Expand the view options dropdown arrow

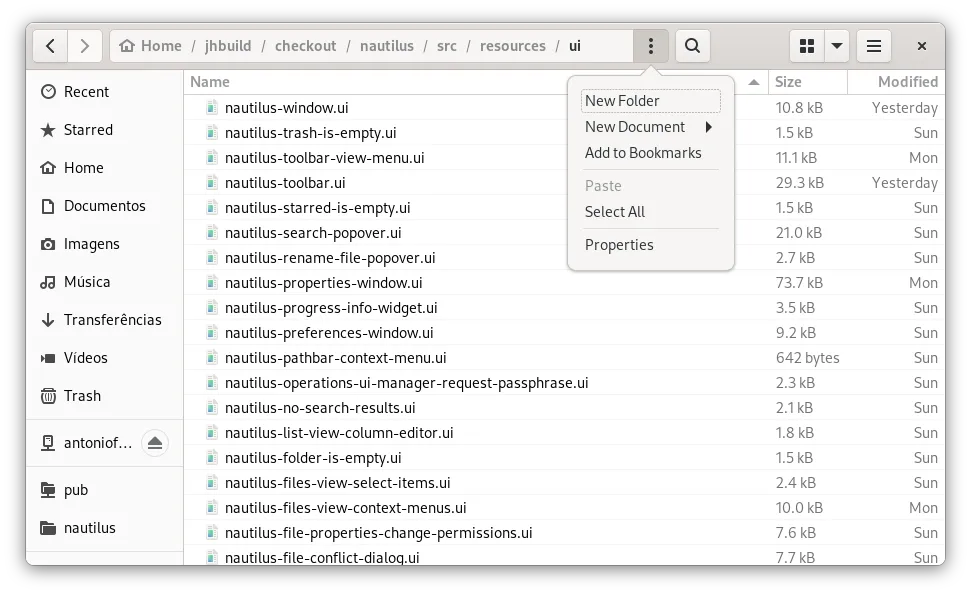[x=837, y=46]
